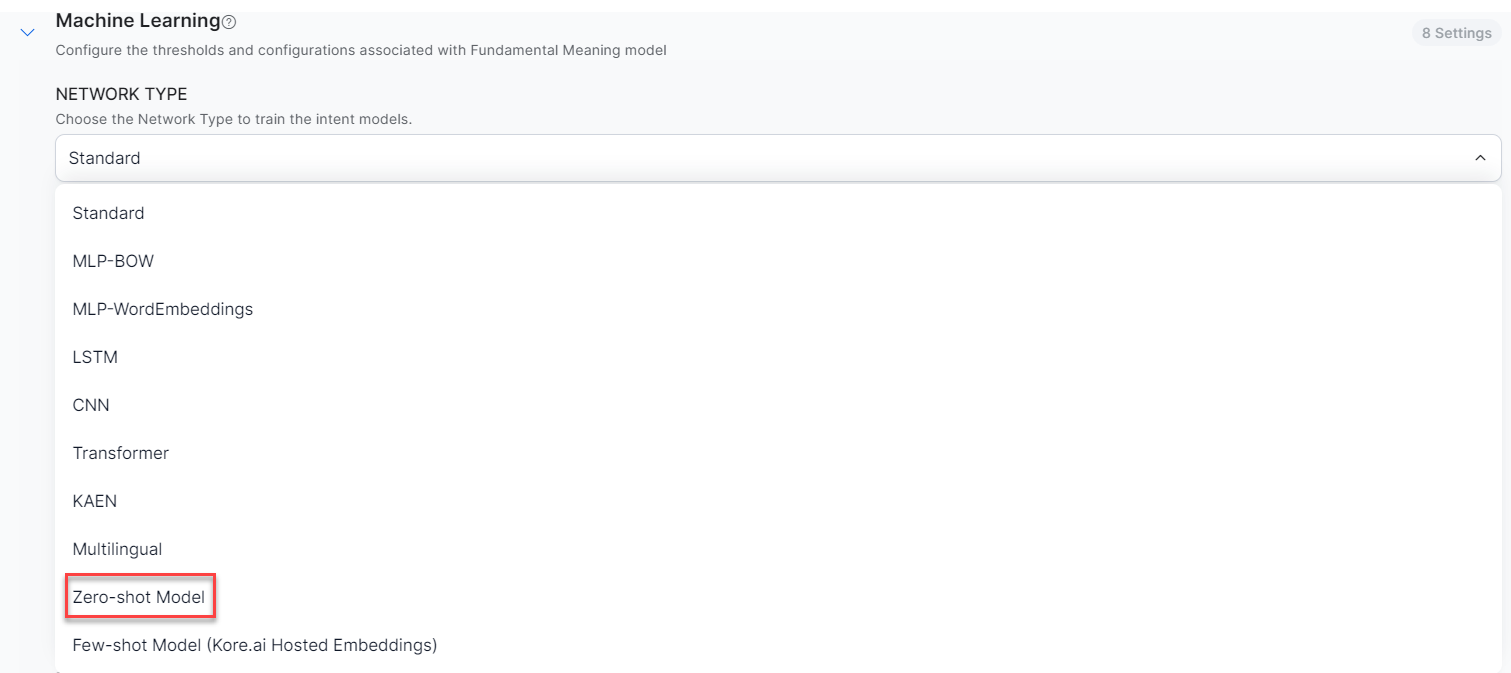Pick the KAEN option
The image size is (1511, 673).
(x=94, y=501)
